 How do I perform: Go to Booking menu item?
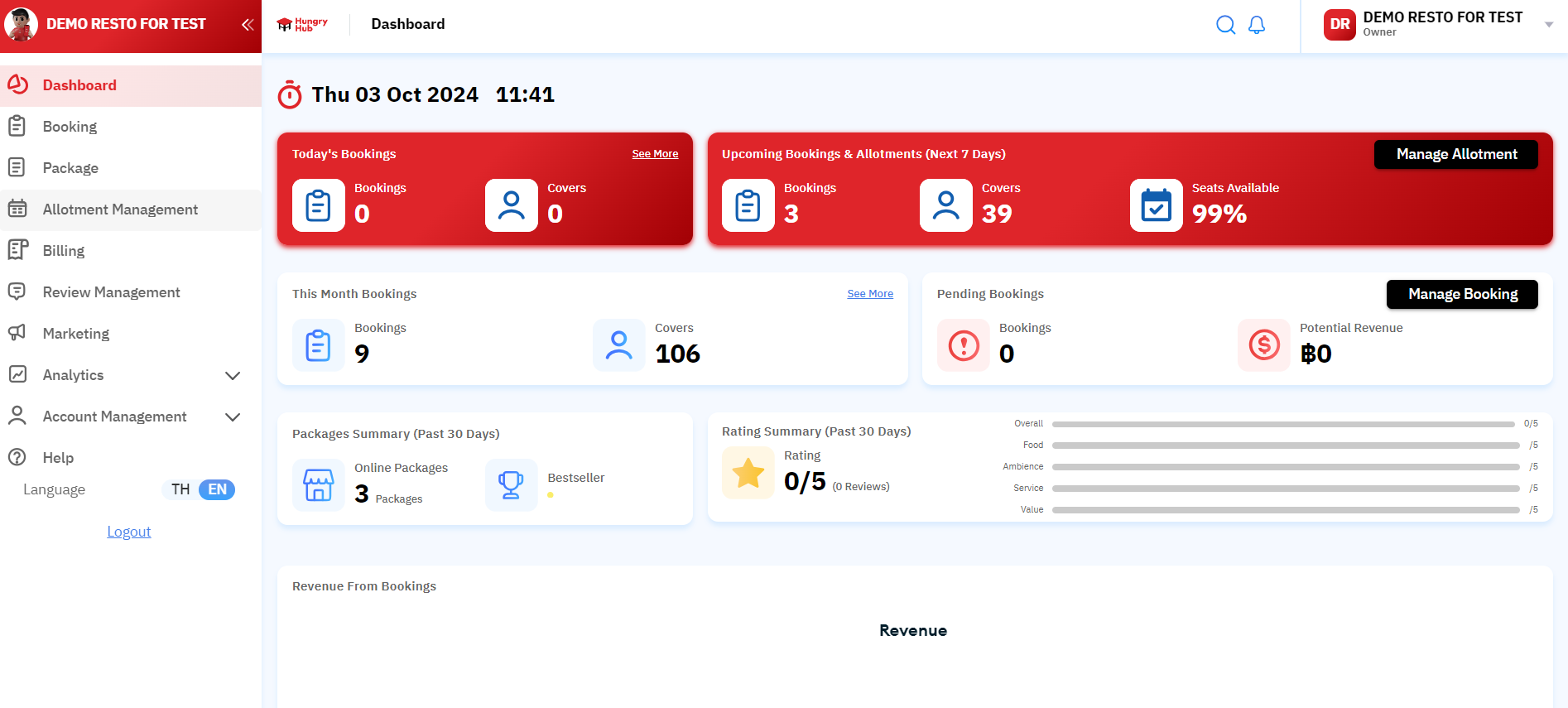131,127
